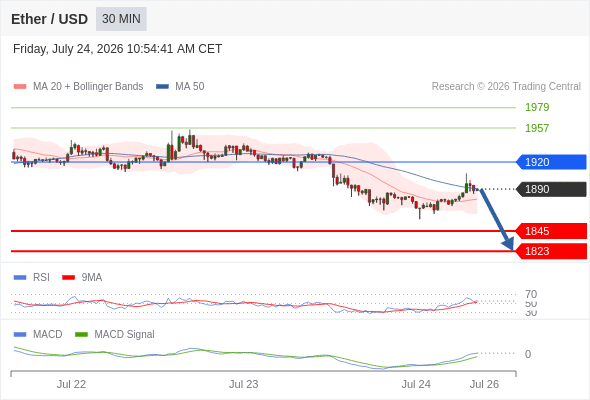Click the Ether / USD chart title
The width and height of the screenshot is (590, 400).
pos(49,19)
